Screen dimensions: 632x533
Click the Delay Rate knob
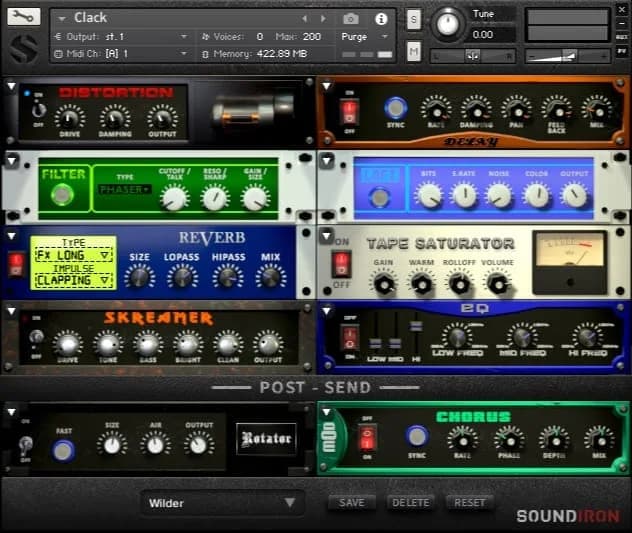pyautogui.click(x=436, y=110)
